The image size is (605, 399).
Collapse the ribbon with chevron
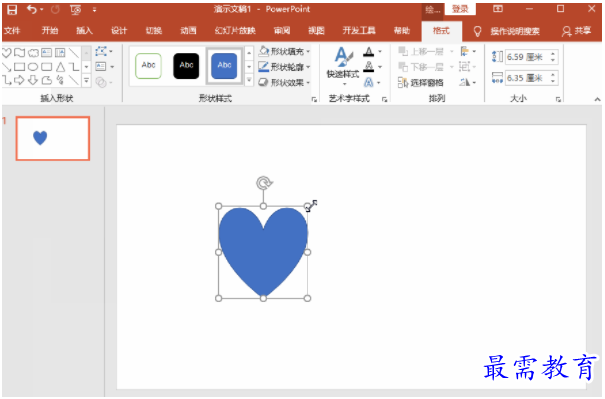tap(597, 99)
